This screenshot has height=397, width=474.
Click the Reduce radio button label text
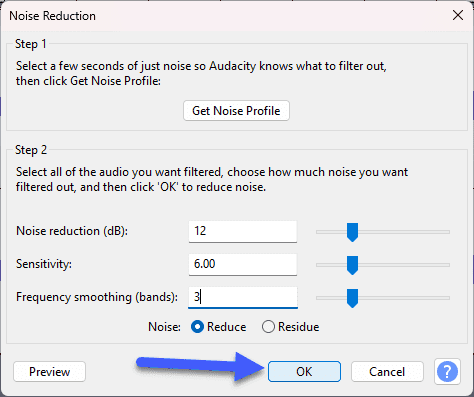point(226,327)
